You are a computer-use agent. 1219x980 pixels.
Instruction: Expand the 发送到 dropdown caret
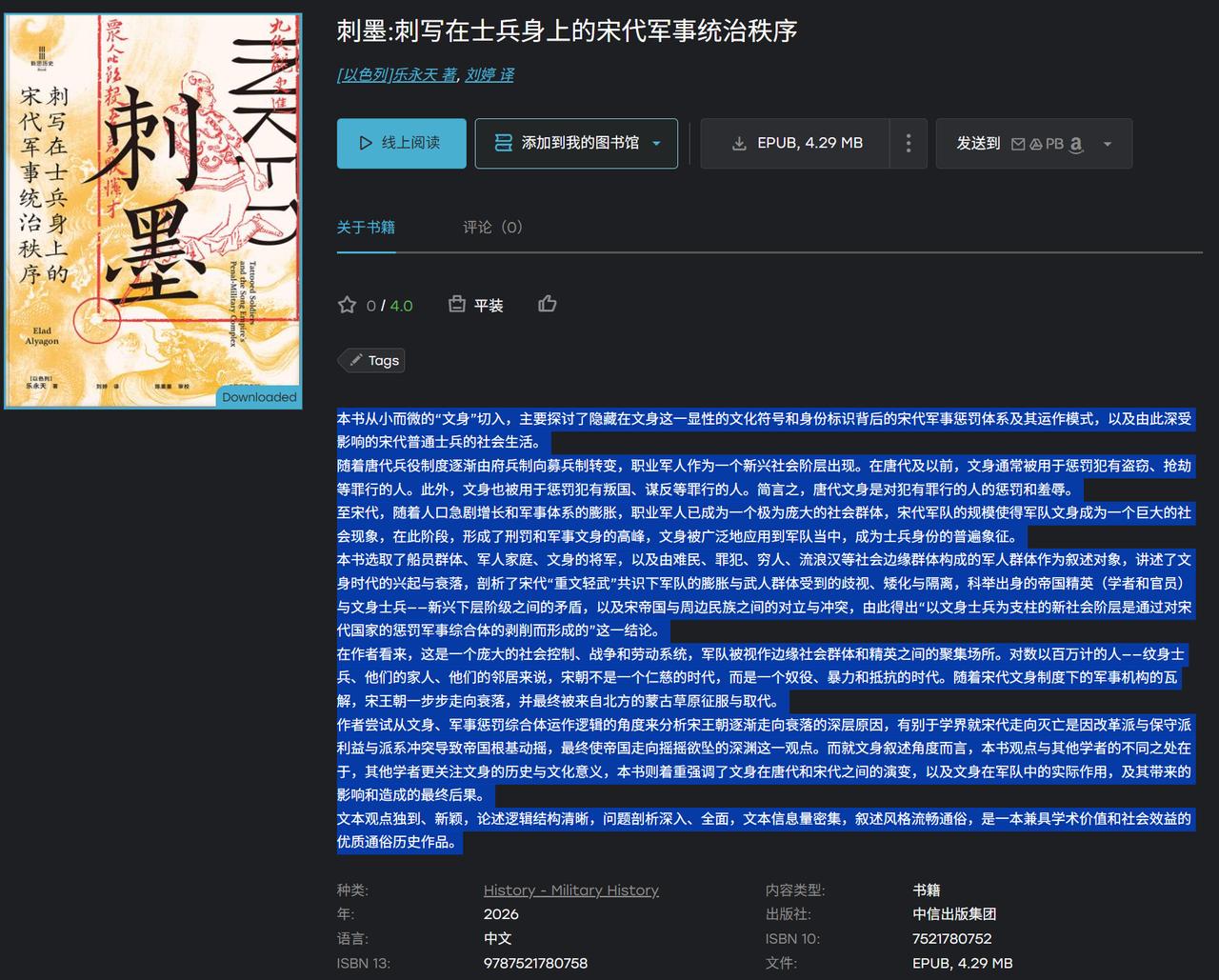click(1108, 145)
